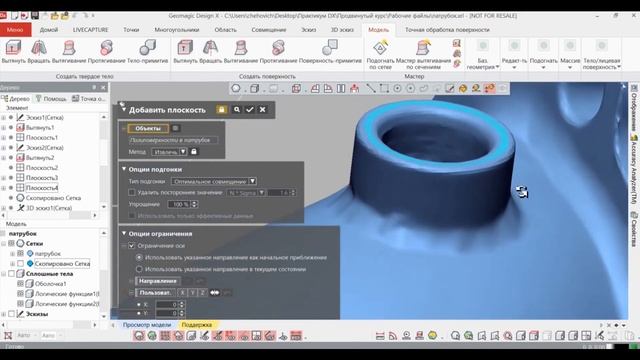
Task: Toggle visibility checkbox for Эскизы
Action: point(11,314)
